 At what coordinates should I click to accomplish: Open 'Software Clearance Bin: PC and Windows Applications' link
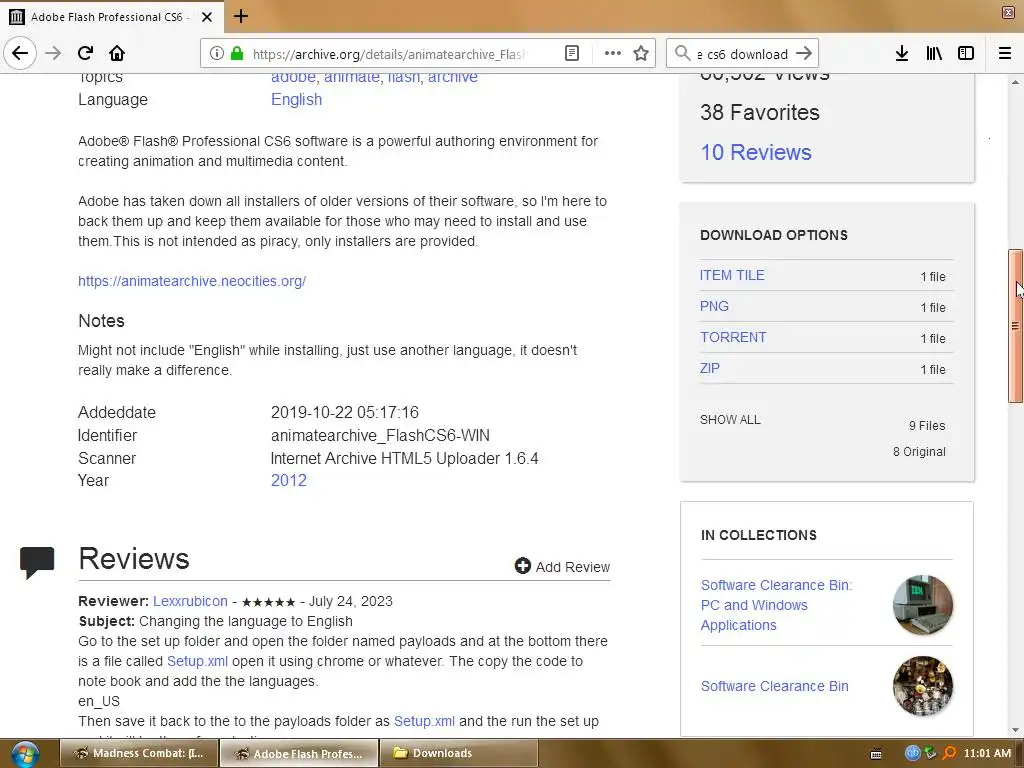776,605
